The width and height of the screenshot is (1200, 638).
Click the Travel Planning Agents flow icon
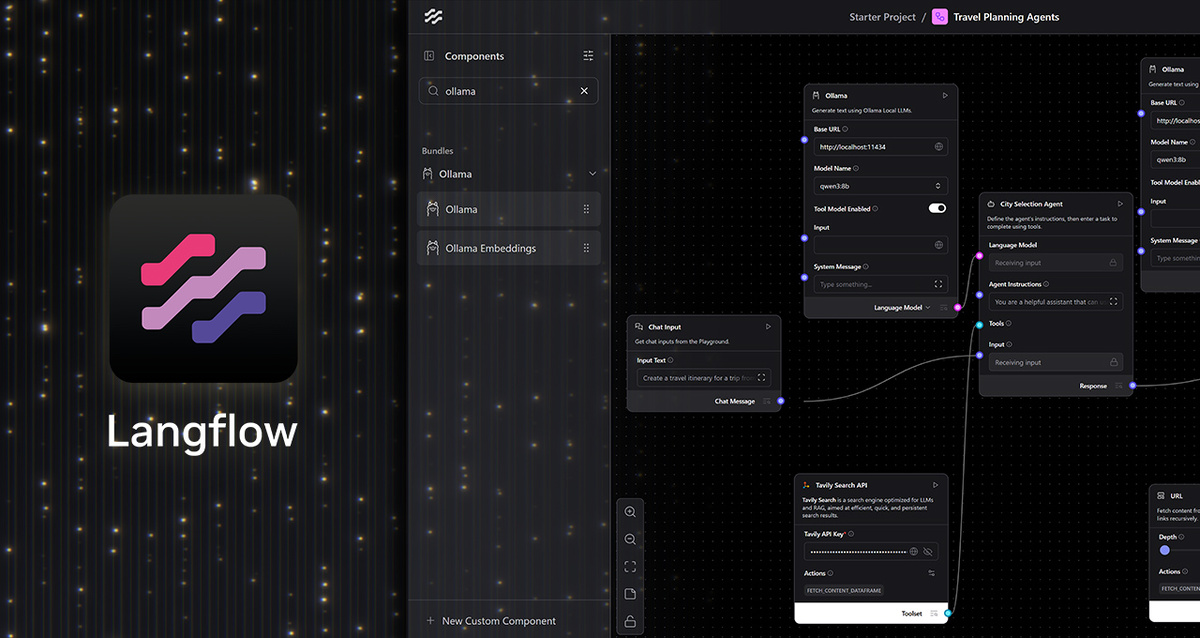(x=940, y=17)
